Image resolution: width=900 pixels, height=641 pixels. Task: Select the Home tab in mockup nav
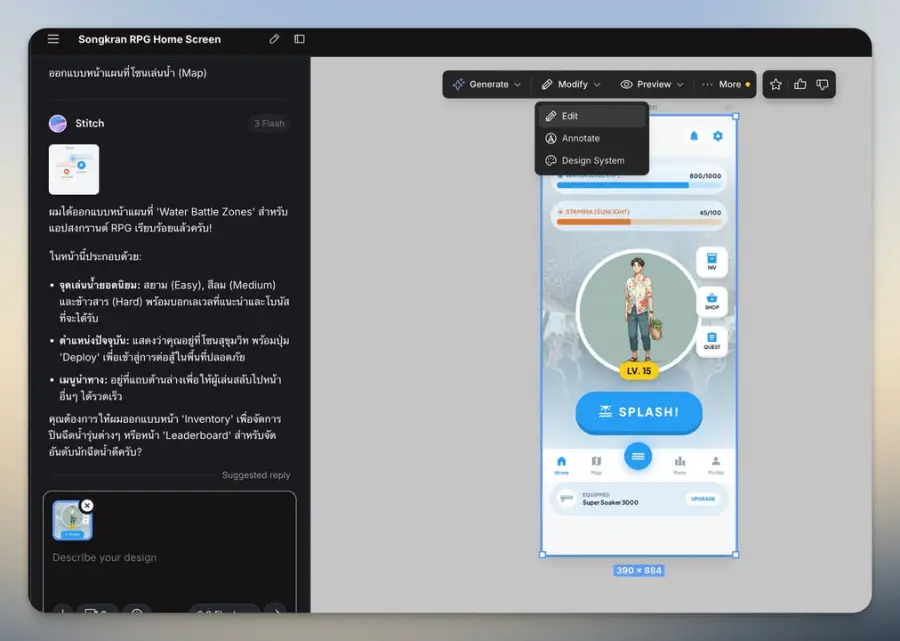click(x=561, y=465)
